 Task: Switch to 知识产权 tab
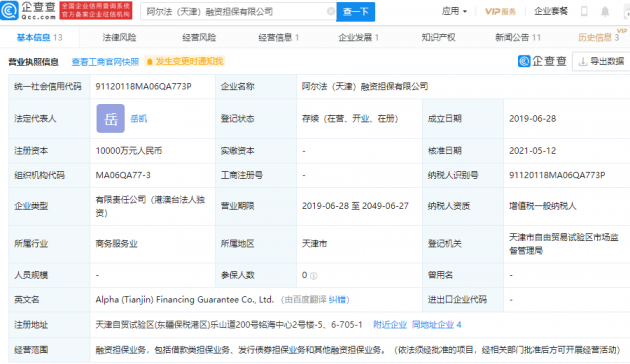(438, 37)
